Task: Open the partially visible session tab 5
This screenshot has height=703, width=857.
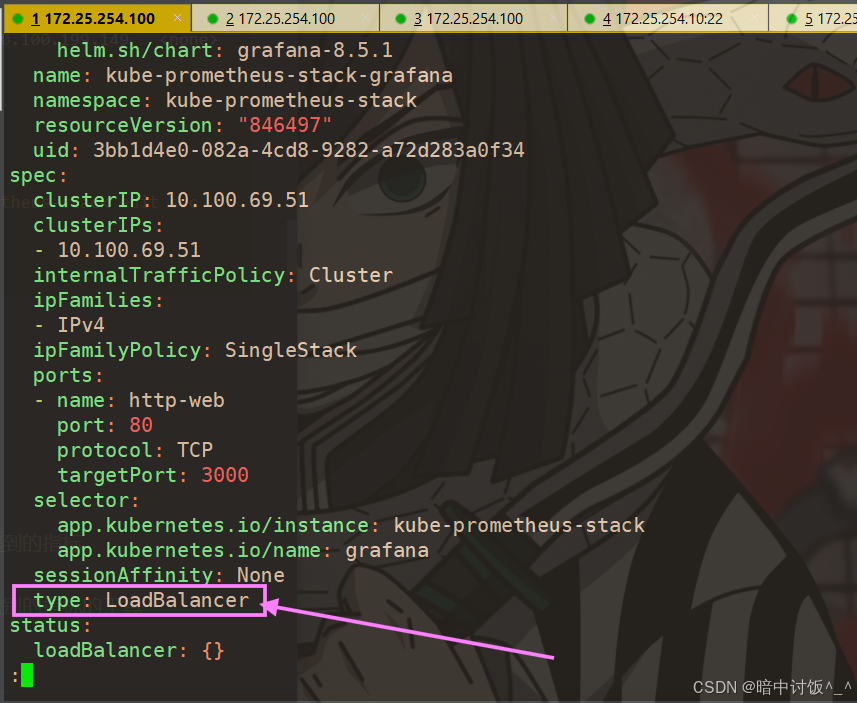Action: pyautogui.click(x=813, y=19)
